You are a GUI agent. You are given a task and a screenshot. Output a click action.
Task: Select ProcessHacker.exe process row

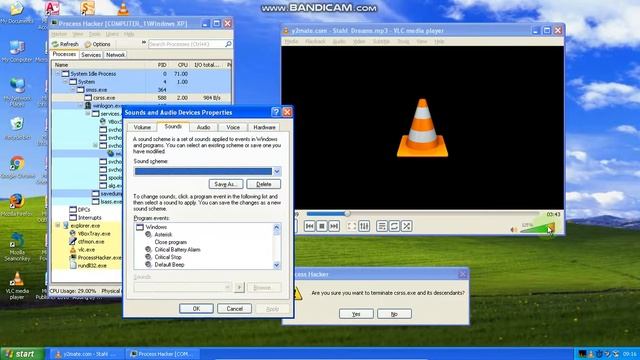(87, 257)
